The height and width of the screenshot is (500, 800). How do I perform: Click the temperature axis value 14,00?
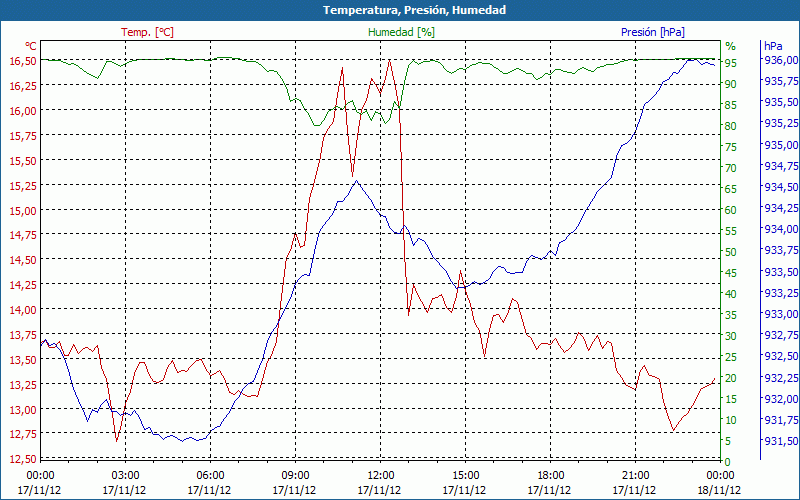tap(23, 310)
